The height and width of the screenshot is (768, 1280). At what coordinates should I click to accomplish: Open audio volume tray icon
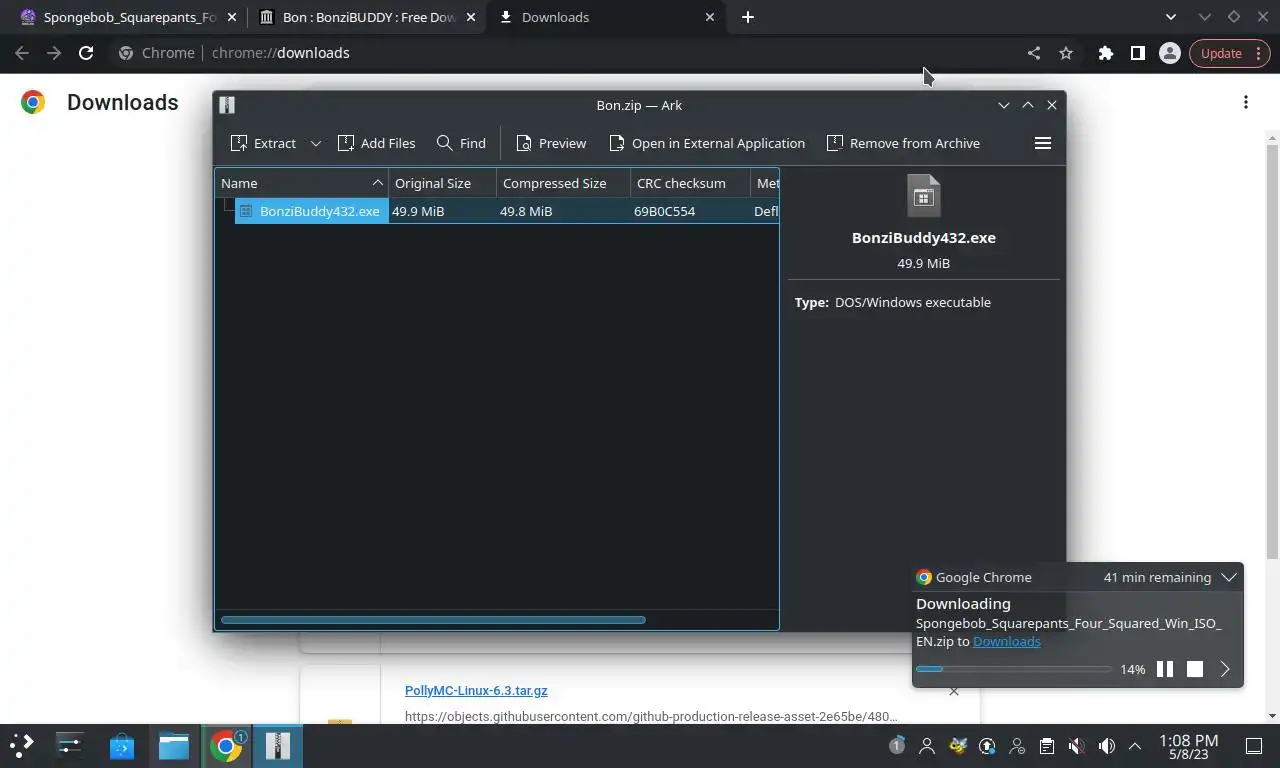tap(1107, 746)
